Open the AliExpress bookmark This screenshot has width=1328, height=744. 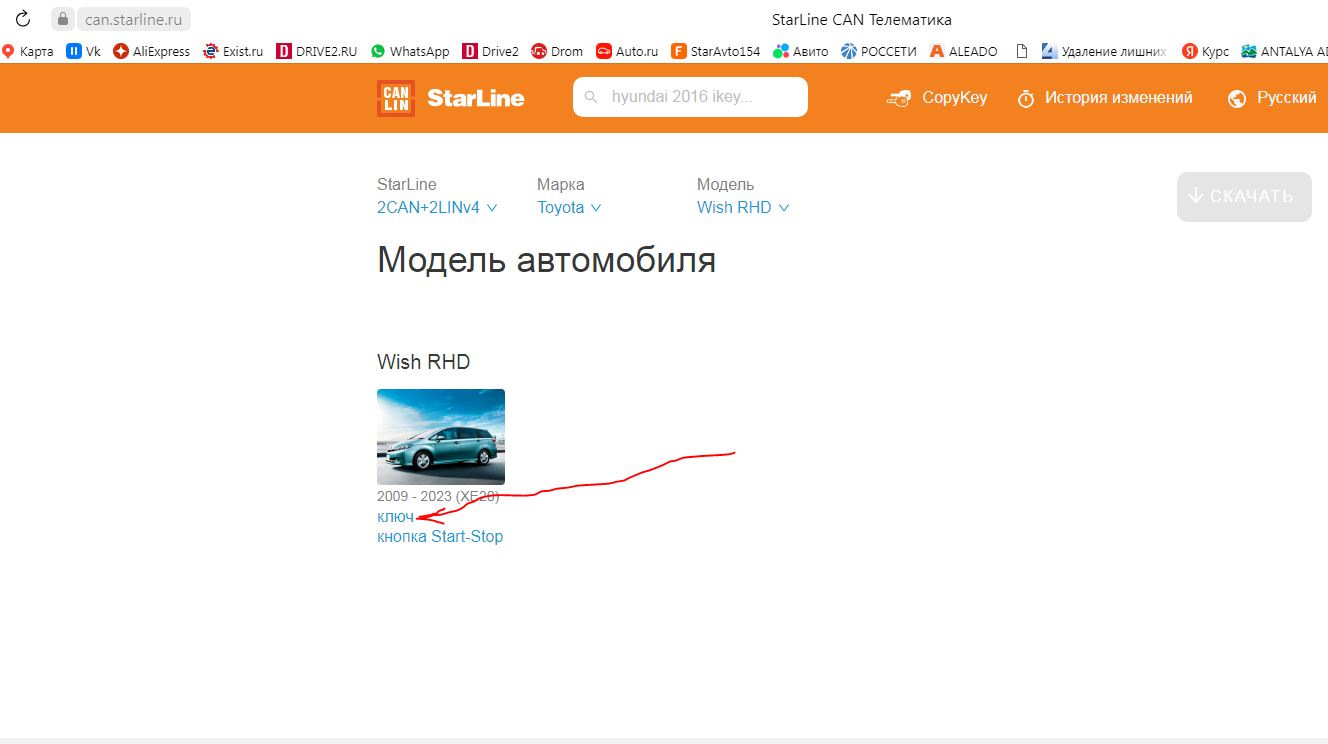[152, 51]
